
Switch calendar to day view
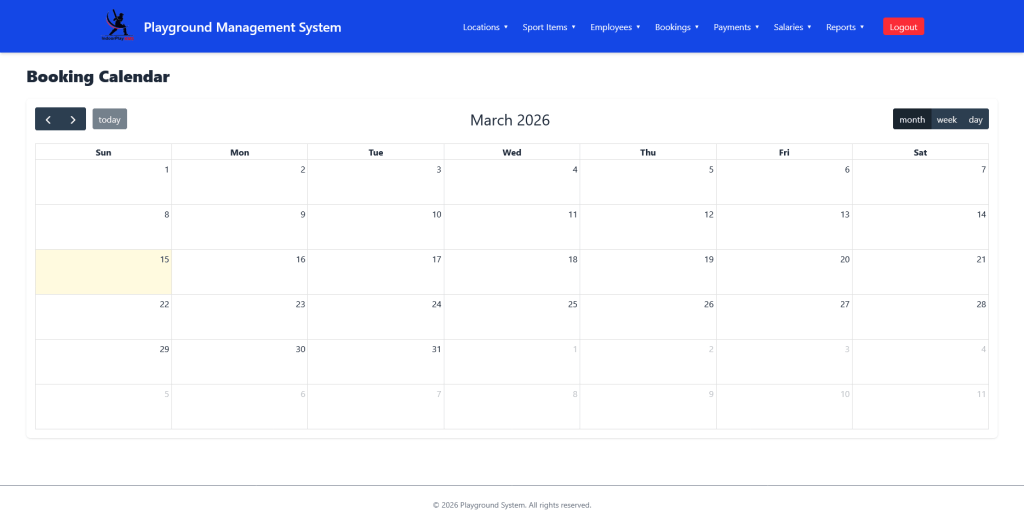tap(975, 119)
